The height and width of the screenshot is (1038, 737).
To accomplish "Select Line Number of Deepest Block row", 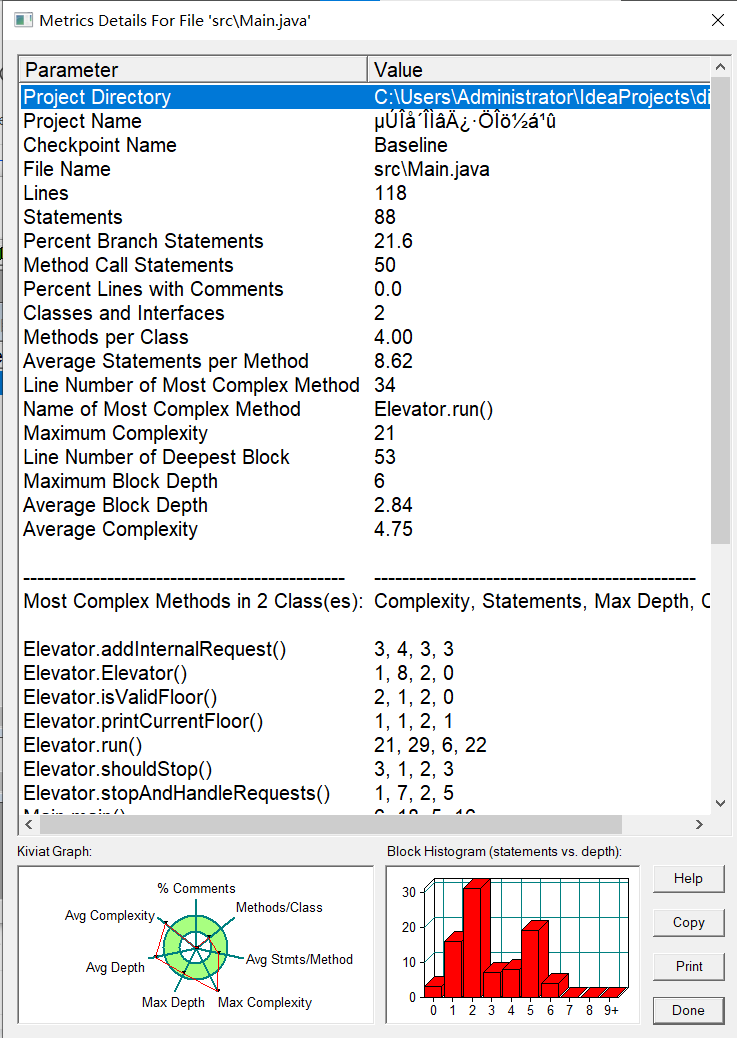I will tap(365, 457).
